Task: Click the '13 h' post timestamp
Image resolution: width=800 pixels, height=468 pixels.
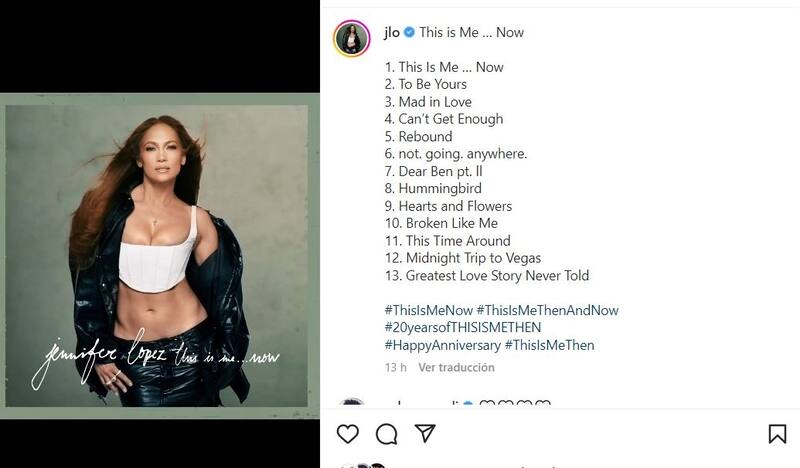Action: coord(395,367)
